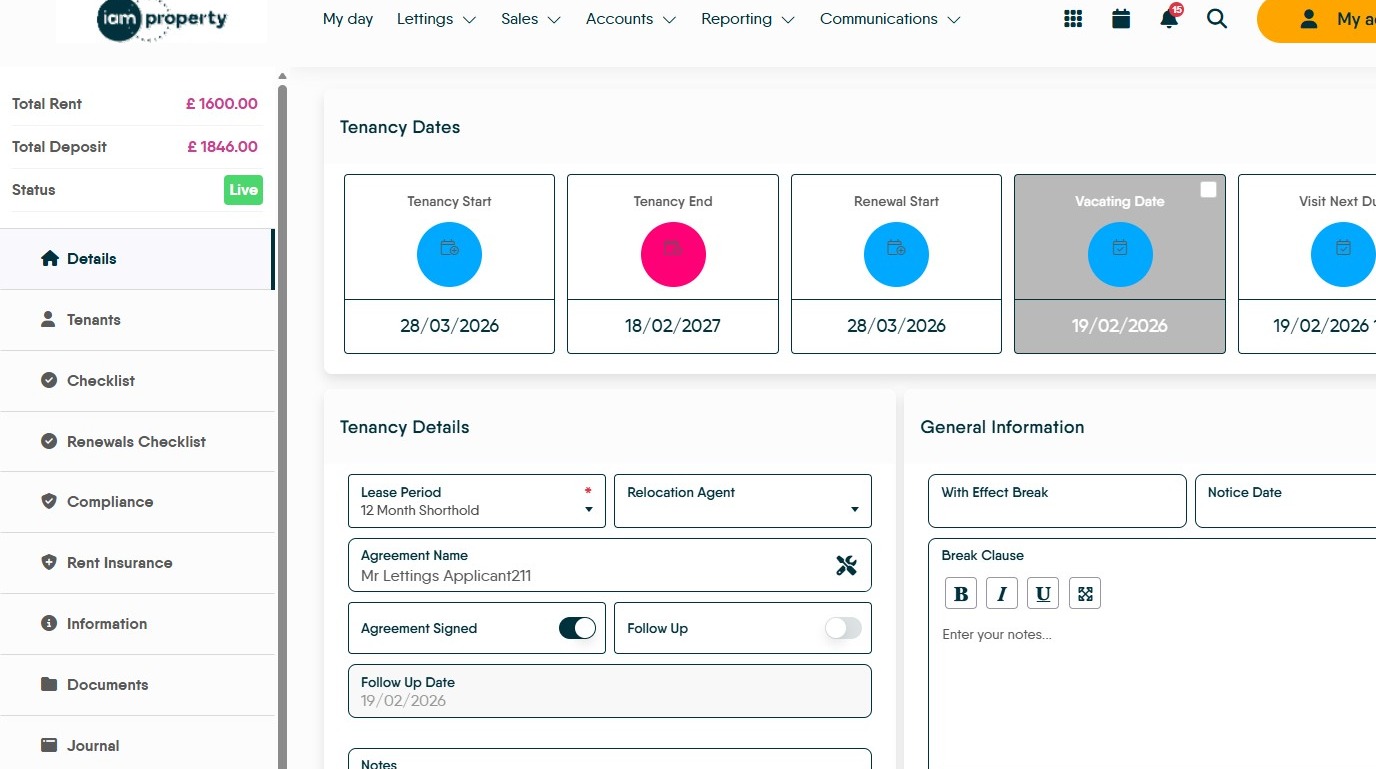
Task: Open the notifications bell
Action: pos(1169,19)
